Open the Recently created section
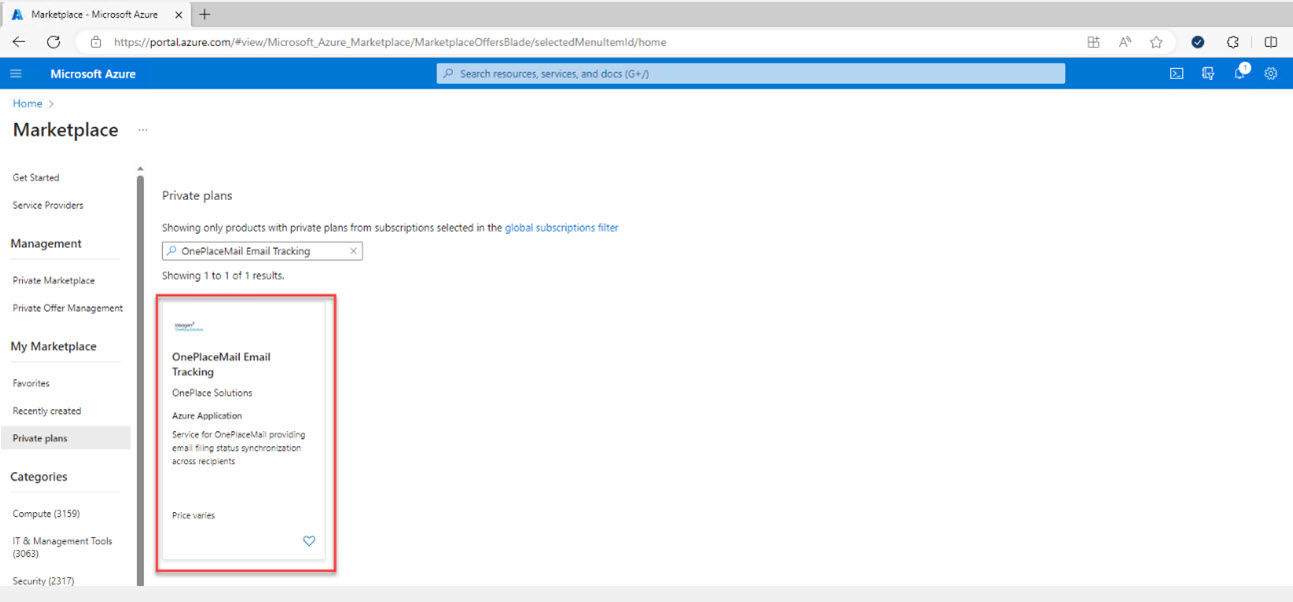 [47, 411]
